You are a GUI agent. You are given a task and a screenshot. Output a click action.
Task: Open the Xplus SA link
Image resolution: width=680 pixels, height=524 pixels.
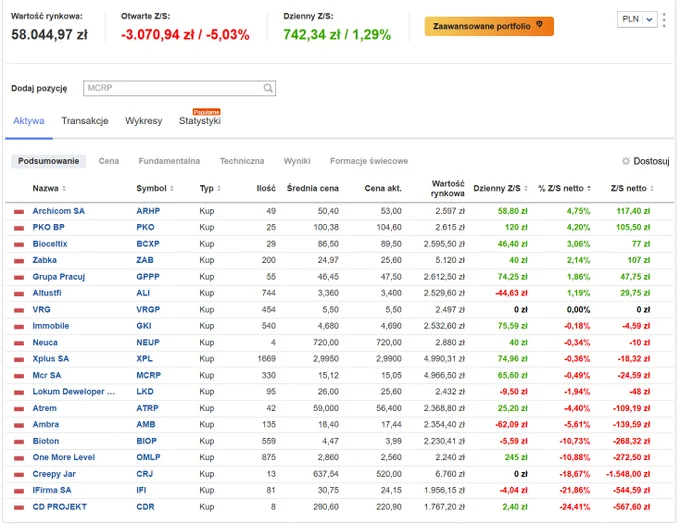point(51,359)
